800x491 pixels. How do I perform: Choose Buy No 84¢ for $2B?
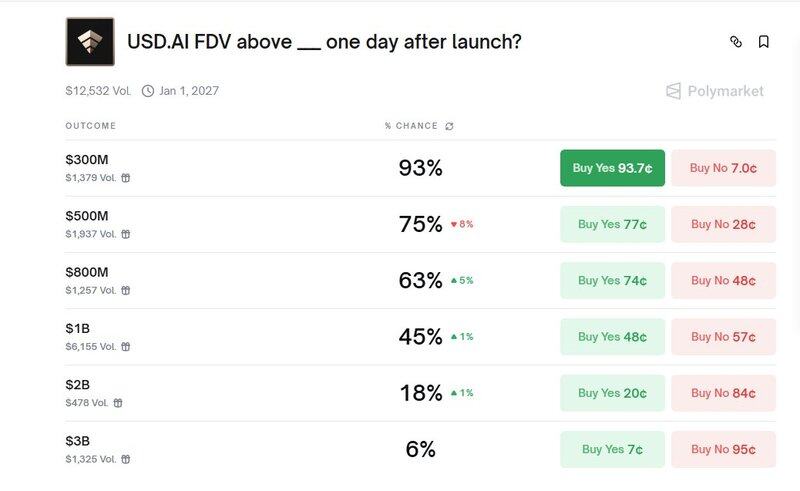coord(723,393)
